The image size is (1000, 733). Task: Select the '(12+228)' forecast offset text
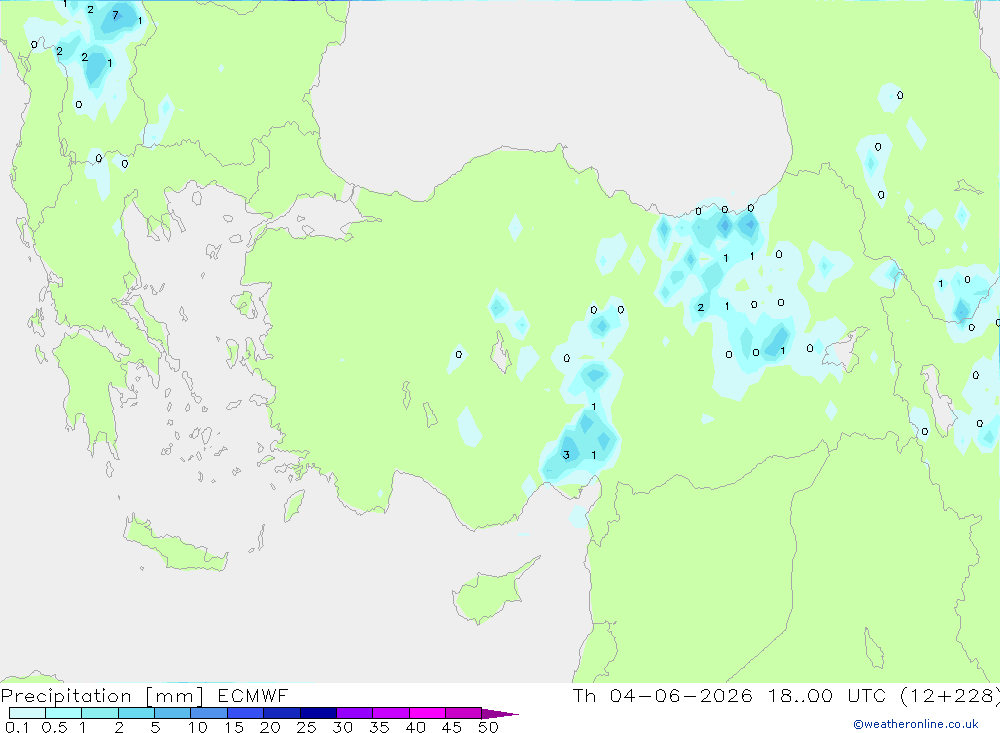(x=950, y=696)
